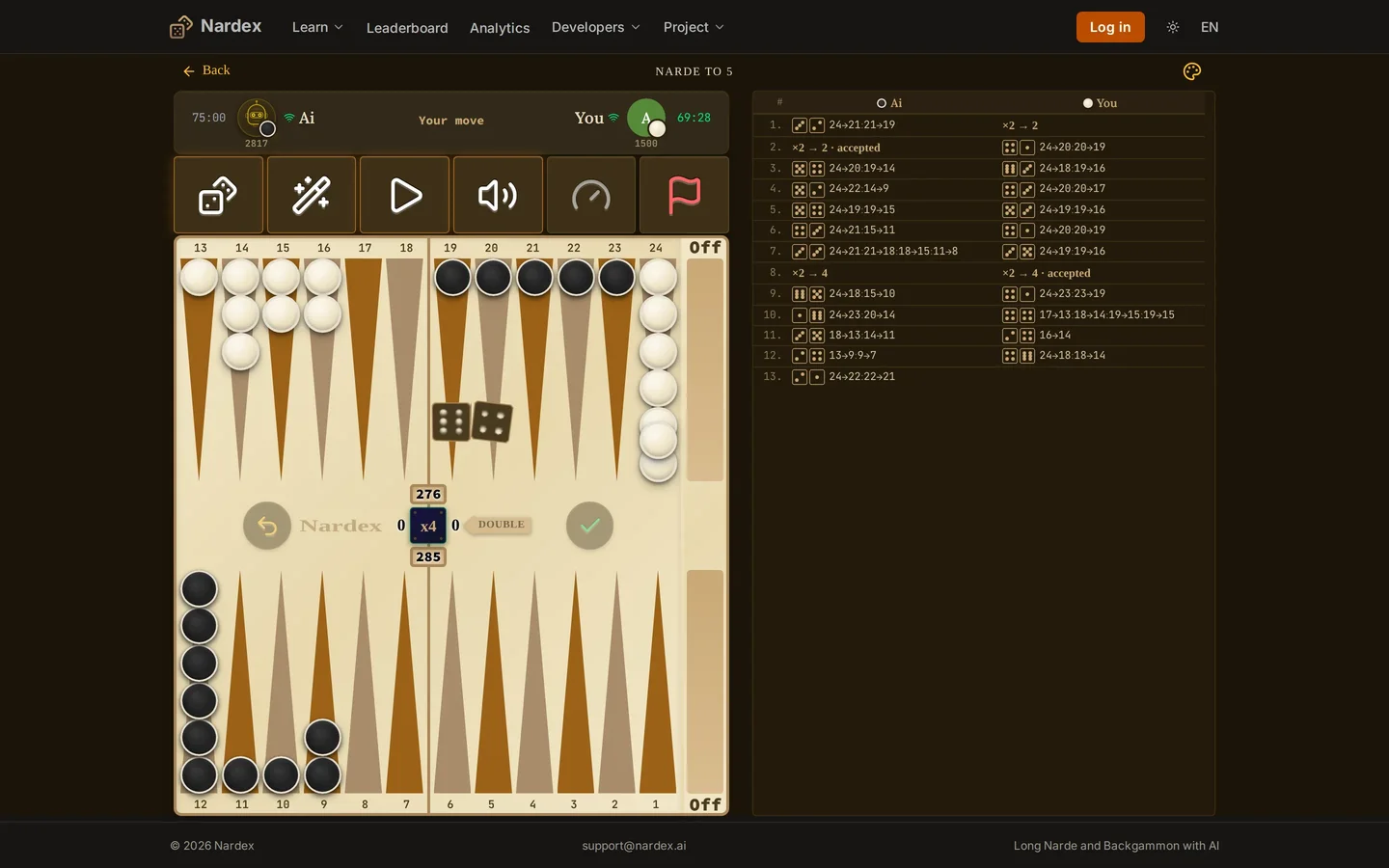Image resolution: width=1389 pixels, height=868 pixels.
Task: Click the Nardex dice logo icon
Action: pos(180,27)
